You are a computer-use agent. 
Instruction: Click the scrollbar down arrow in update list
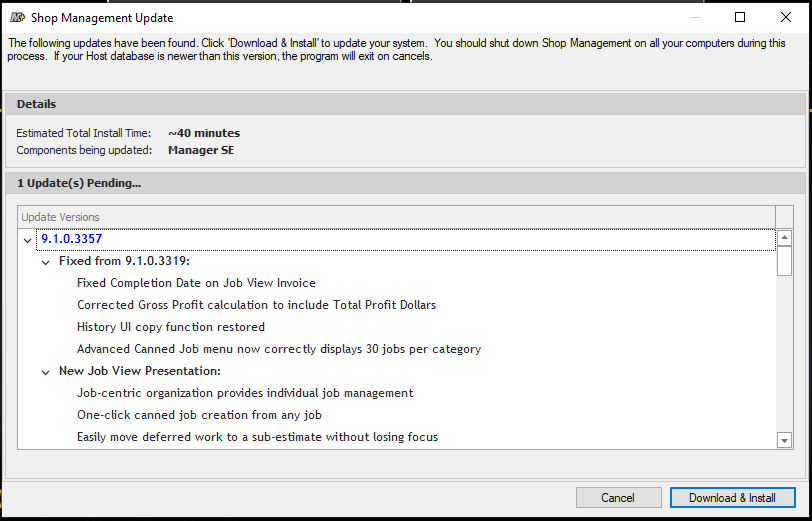coord(785,440)
